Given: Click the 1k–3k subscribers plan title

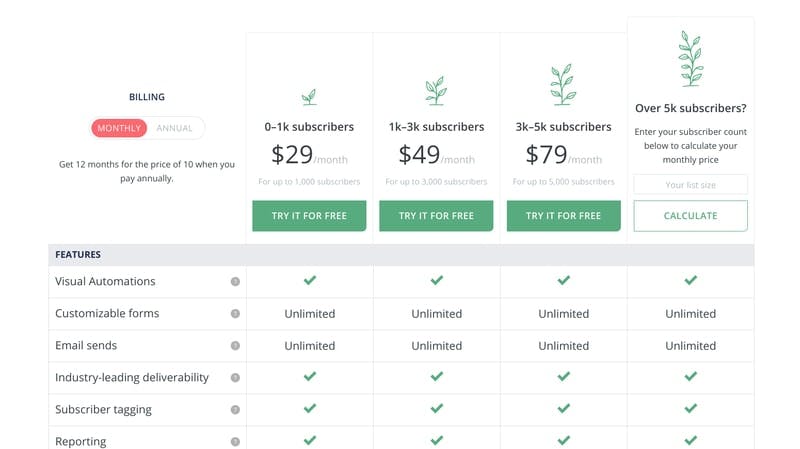Looking at the screenshot, I should 436,127.
